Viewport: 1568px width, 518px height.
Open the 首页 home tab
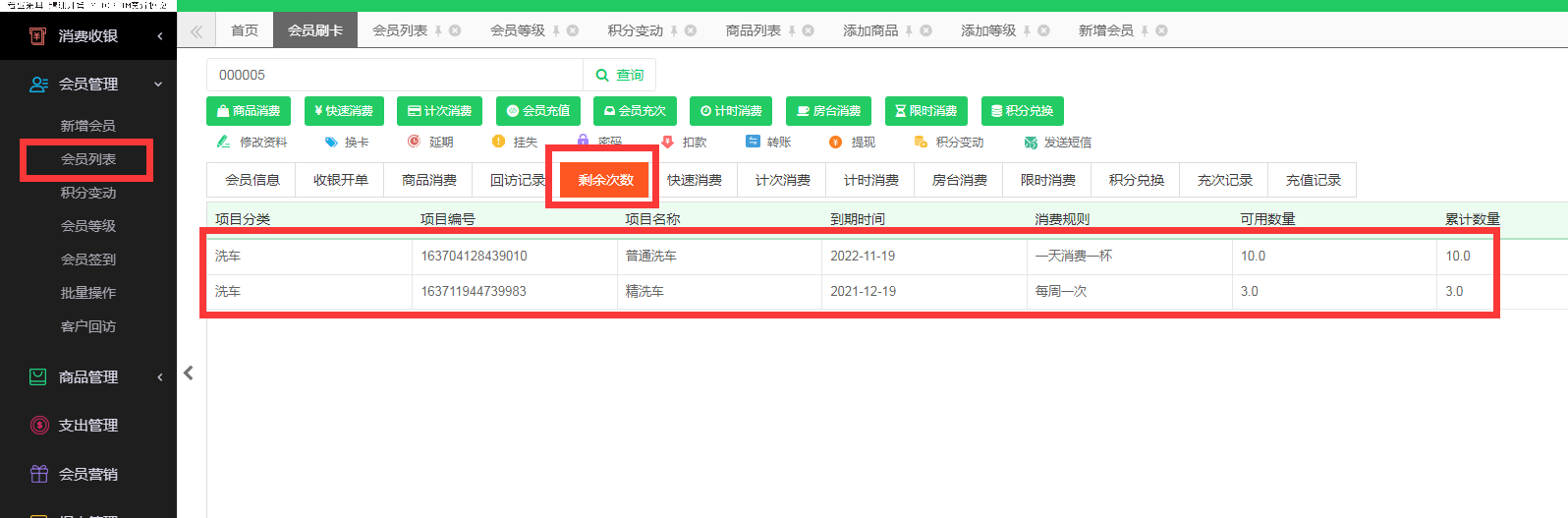point(245,30)
